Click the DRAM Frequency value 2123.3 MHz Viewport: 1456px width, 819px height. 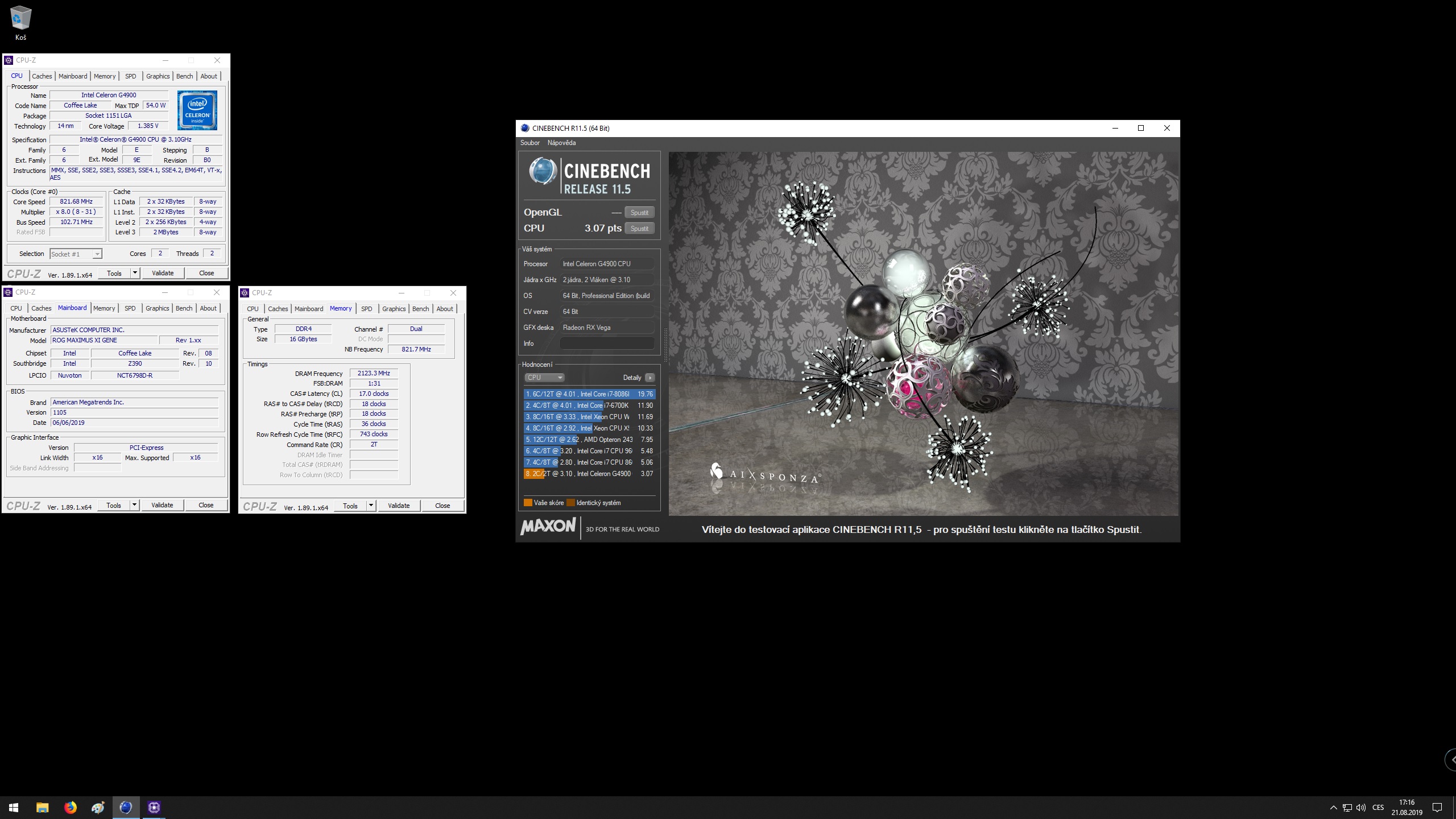pyautogui.click(x=374, y=373)
